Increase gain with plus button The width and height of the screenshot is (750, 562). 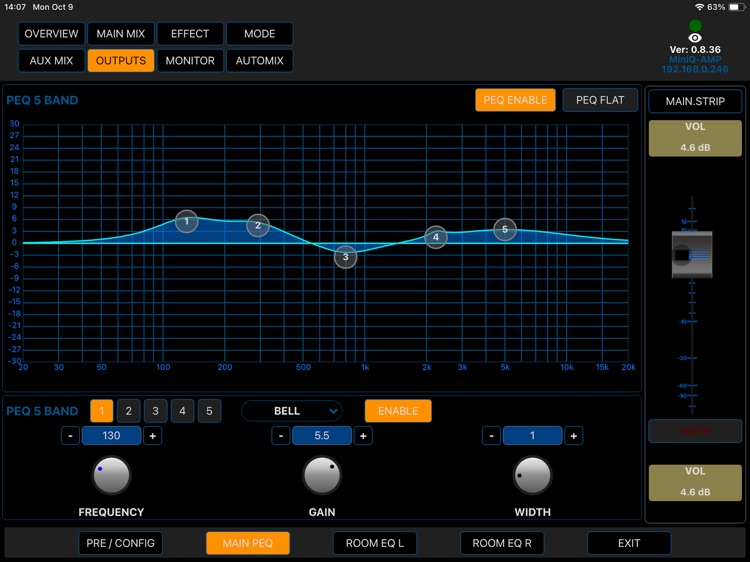(x=363, y=436)
